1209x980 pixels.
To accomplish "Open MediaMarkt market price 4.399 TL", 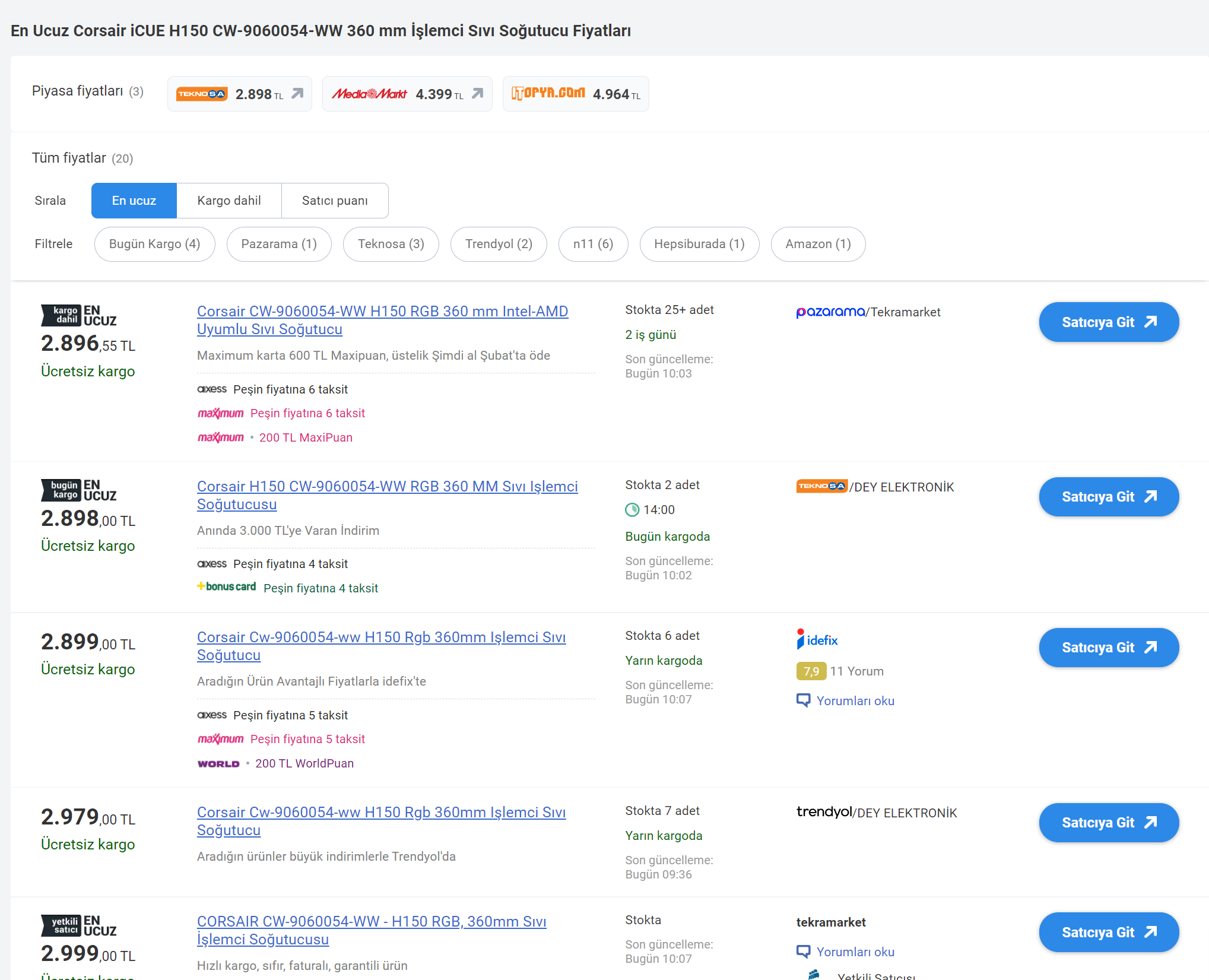I will point(407,94).
